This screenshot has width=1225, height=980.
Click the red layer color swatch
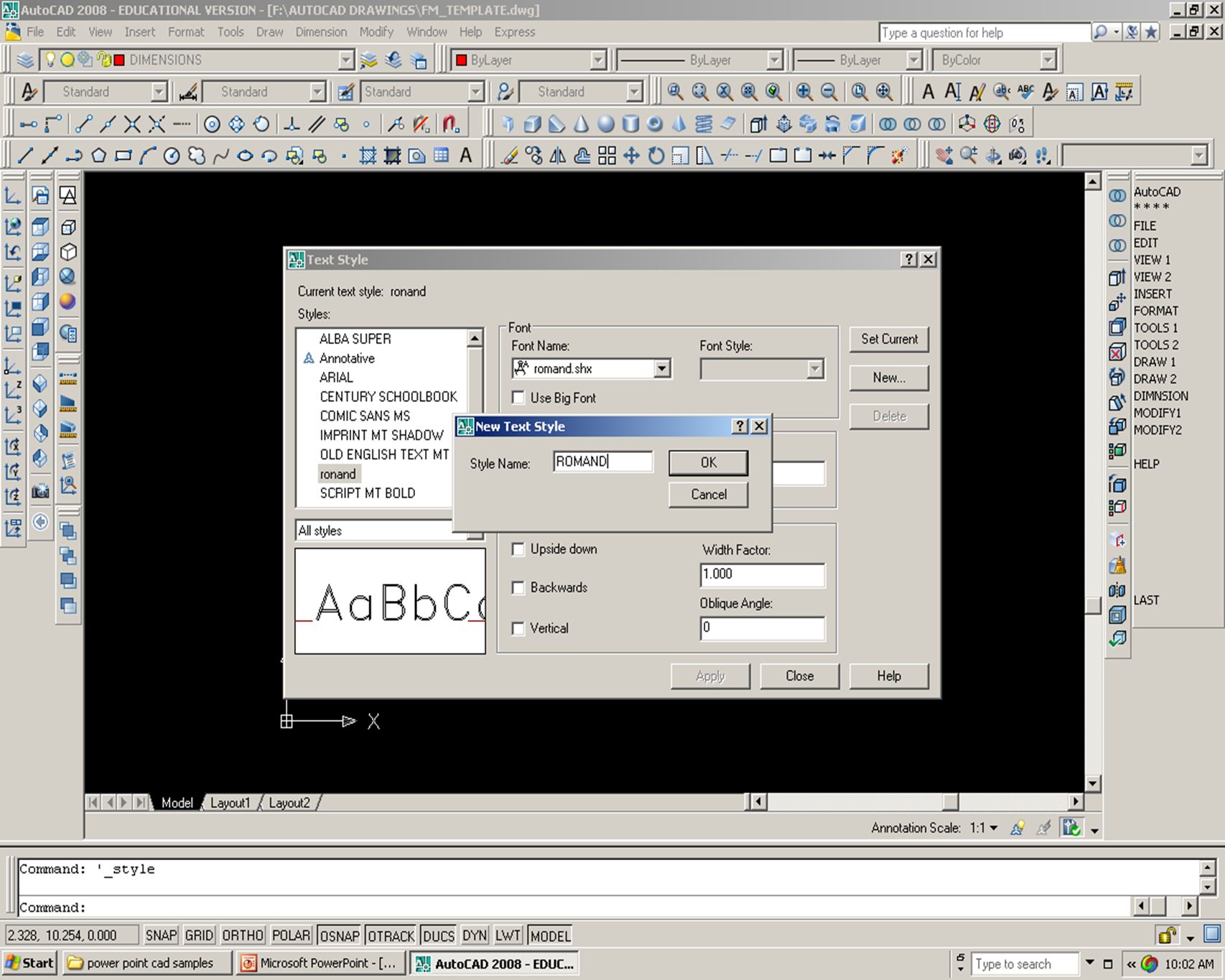119,60
